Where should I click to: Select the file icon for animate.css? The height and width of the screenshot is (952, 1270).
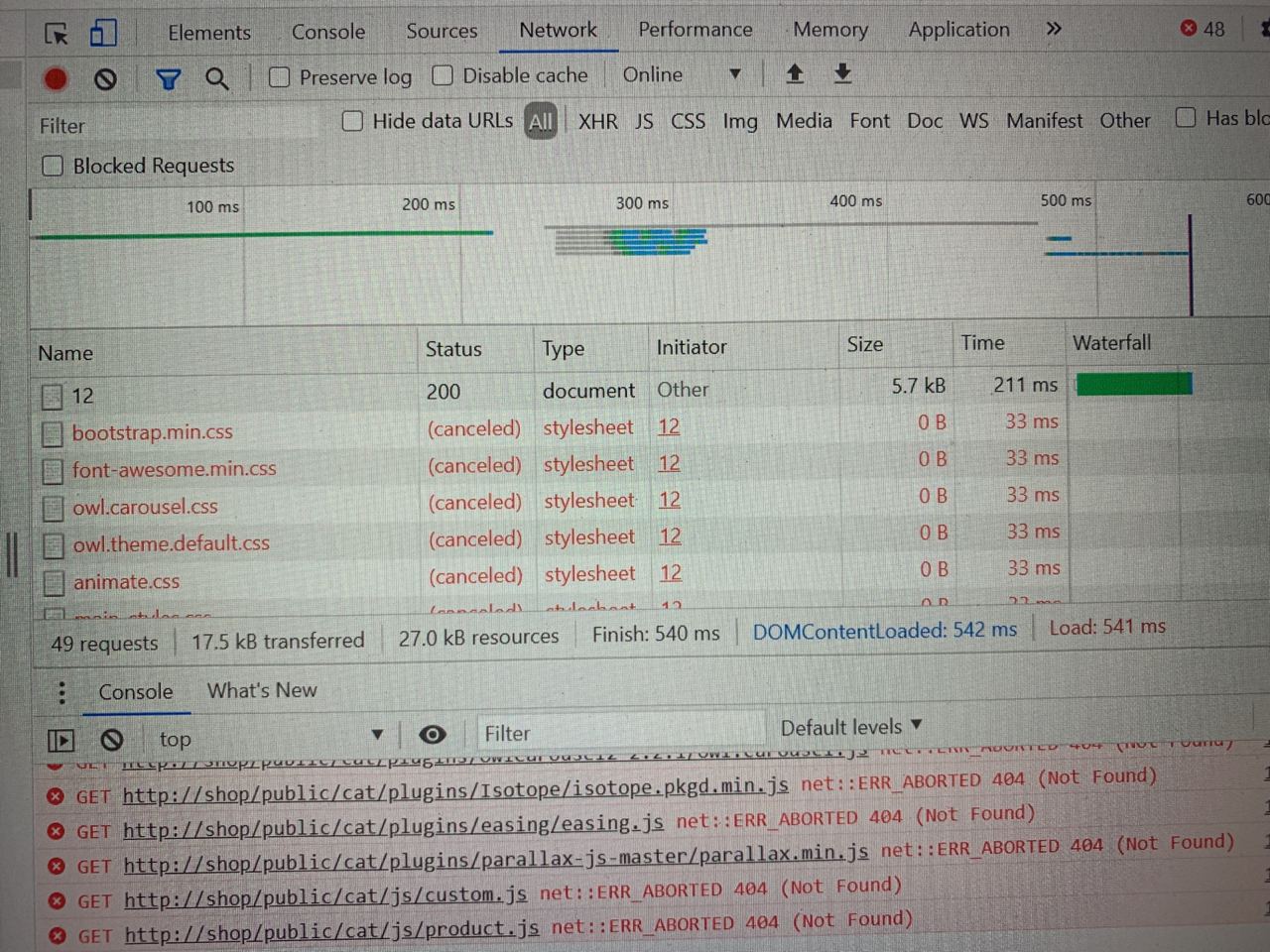point(54,582)
